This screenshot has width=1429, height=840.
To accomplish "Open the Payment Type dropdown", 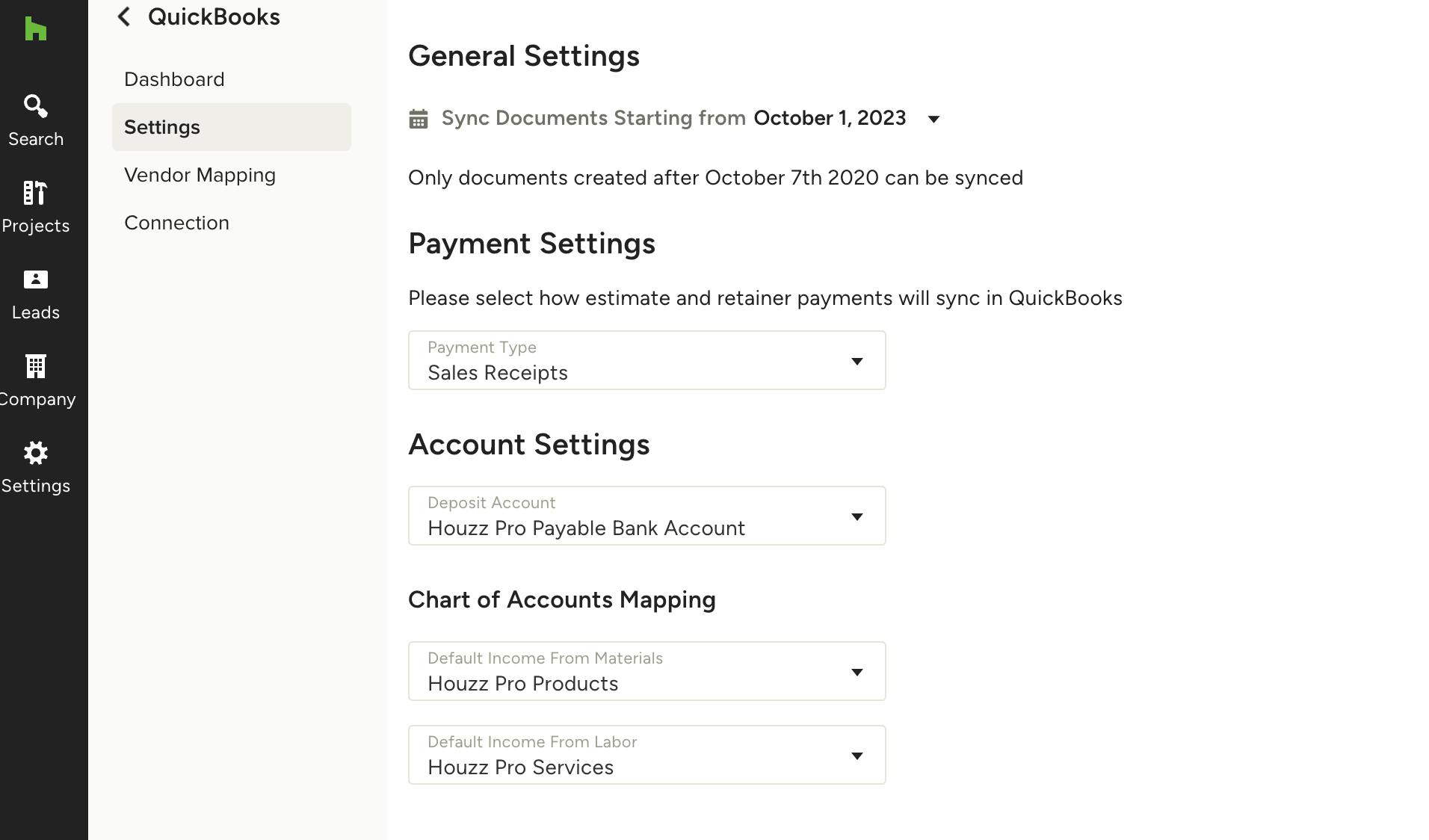I will 857,361.
